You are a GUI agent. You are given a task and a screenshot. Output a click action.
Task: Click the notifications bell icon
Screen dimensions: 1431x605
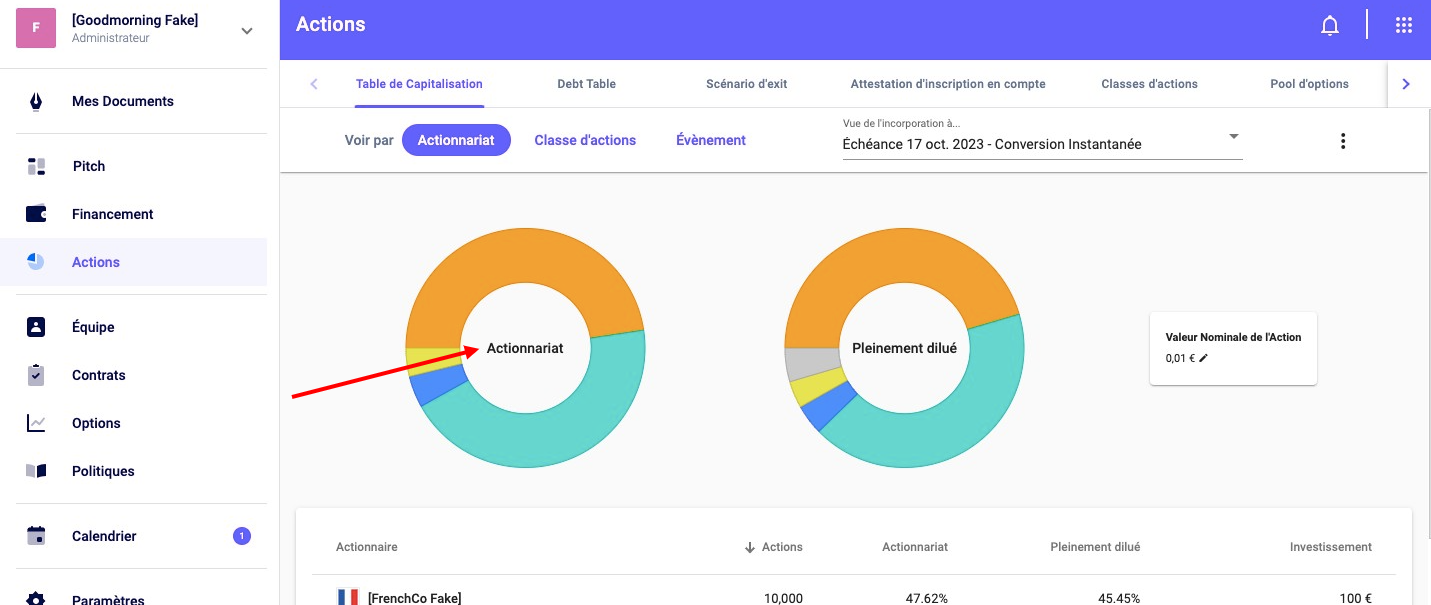coord(1329,26)
